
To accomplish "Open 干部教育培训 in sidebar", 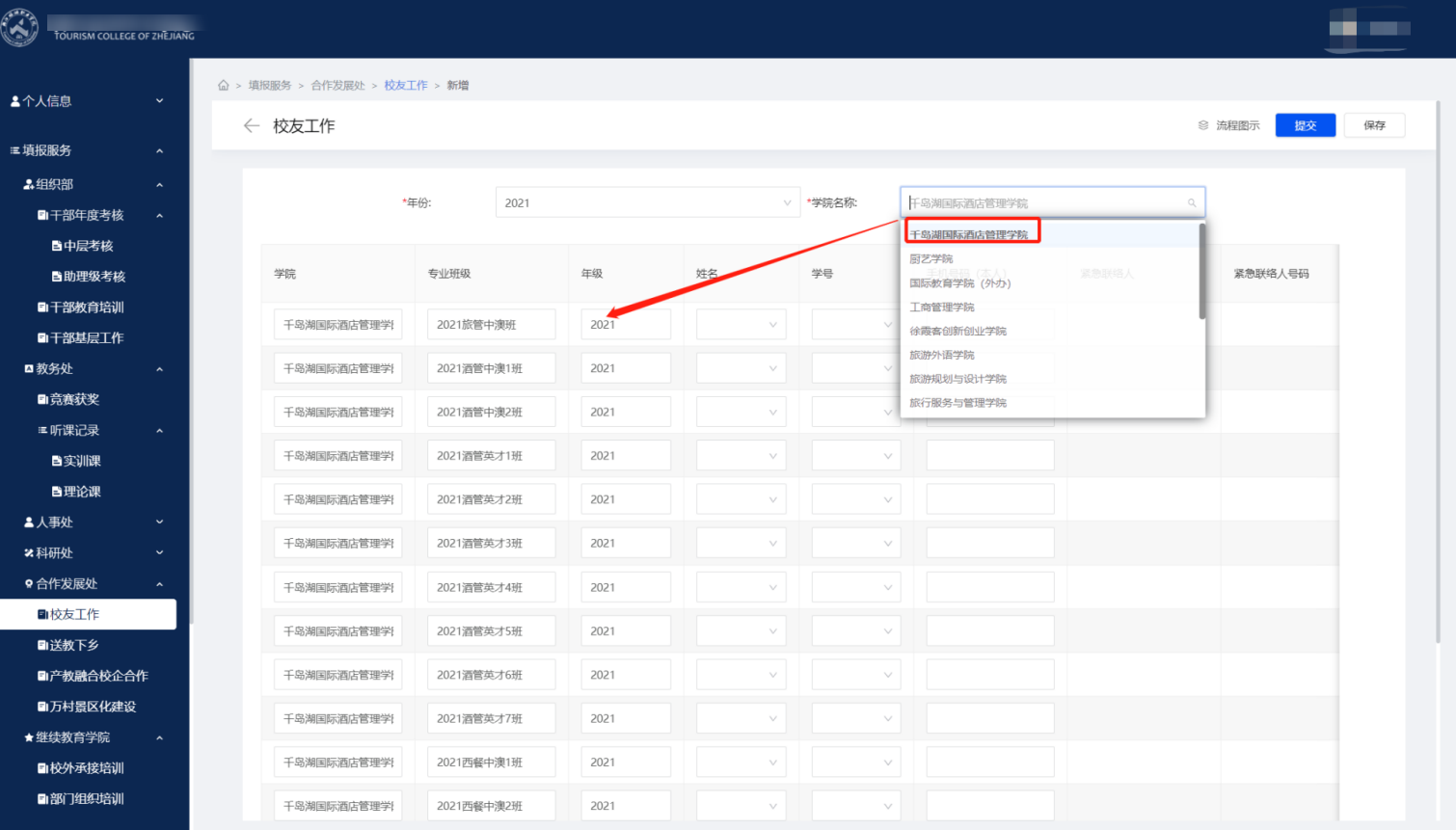I will click(87, 308).
